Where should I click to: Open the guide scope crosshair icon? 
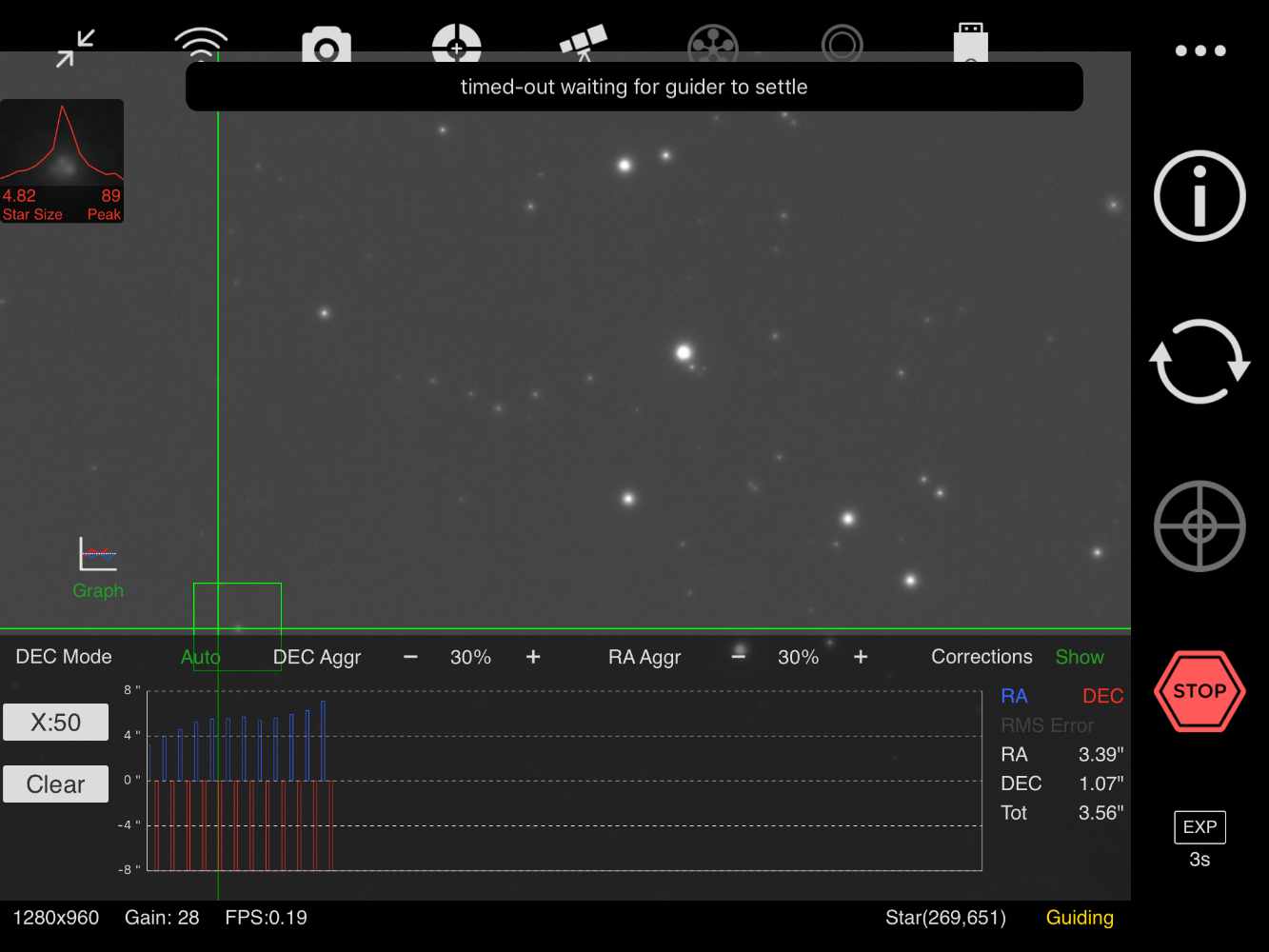click(456, 44)
